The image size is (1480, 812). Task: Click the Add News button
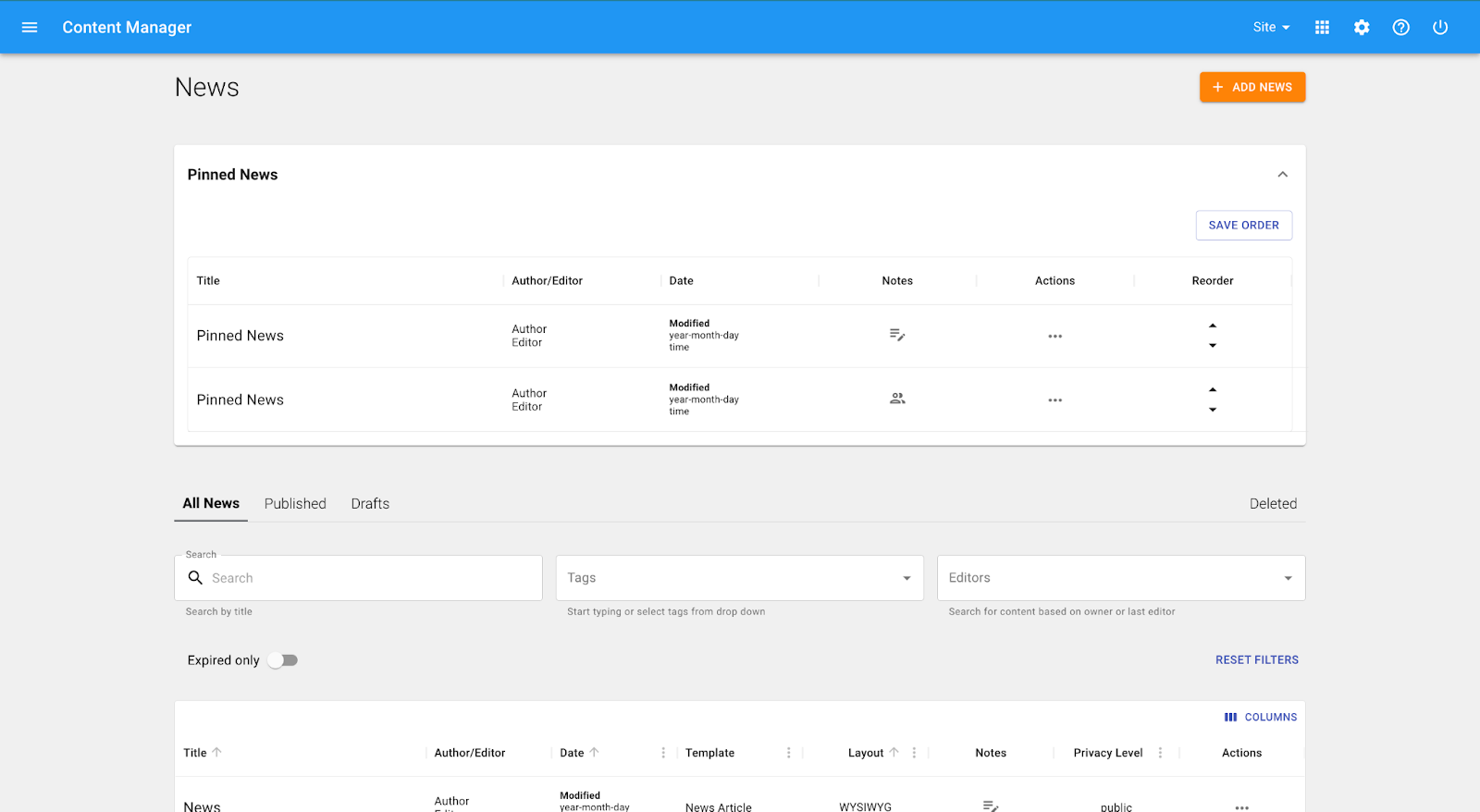[x=1252, y=87]
